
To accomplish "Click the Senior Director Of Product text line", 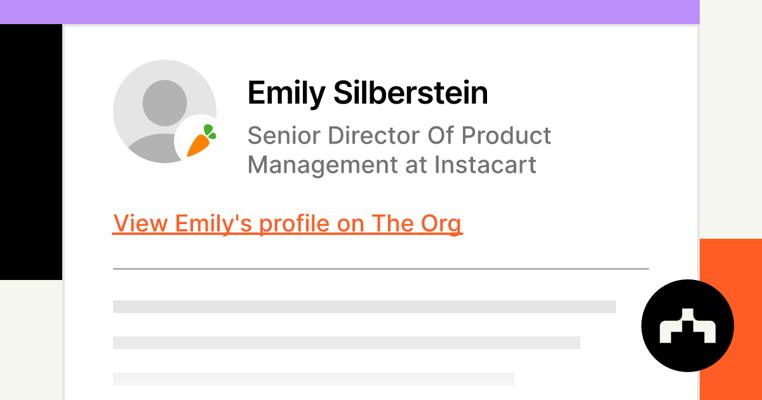I will [399, 135].
